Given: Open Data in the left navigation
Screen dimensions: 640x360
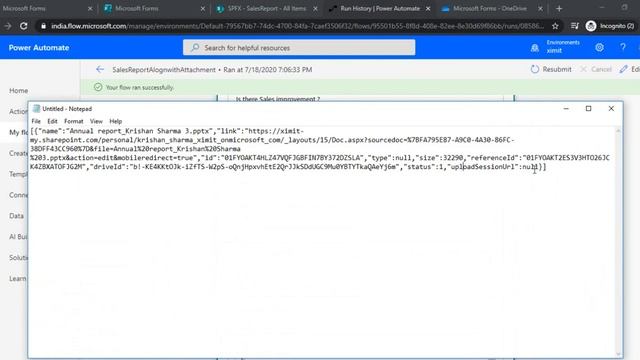Looking at the screenshot, I should [x=16, y=216].
